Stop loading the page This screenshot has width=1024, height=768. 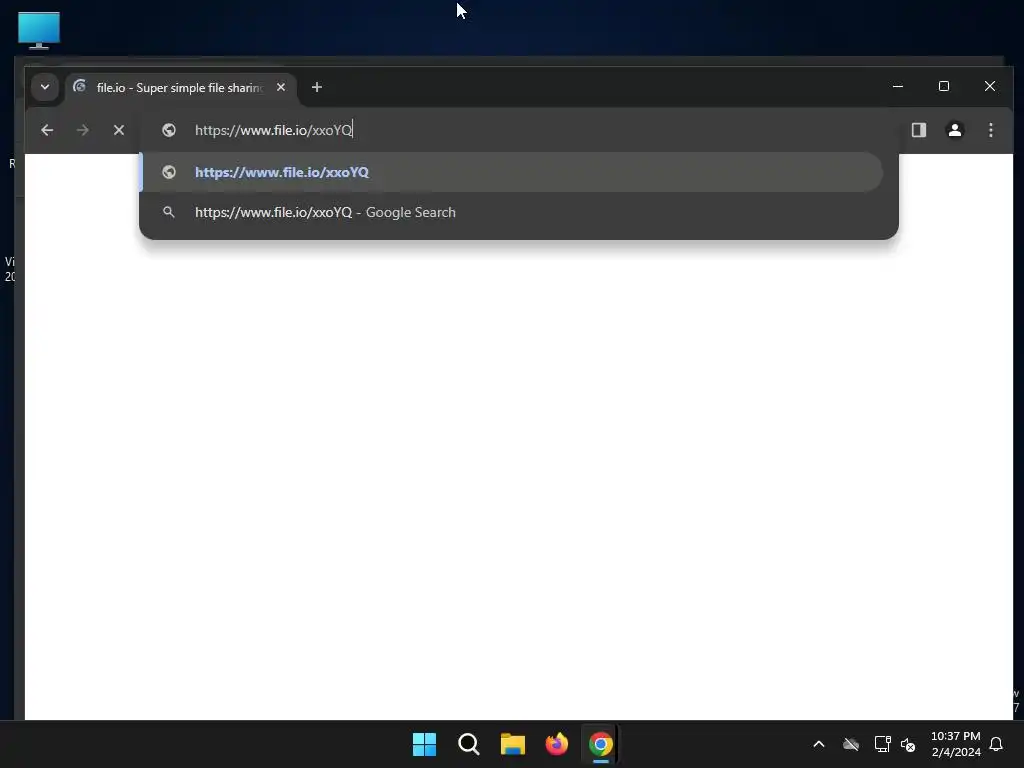pos(118,130)
